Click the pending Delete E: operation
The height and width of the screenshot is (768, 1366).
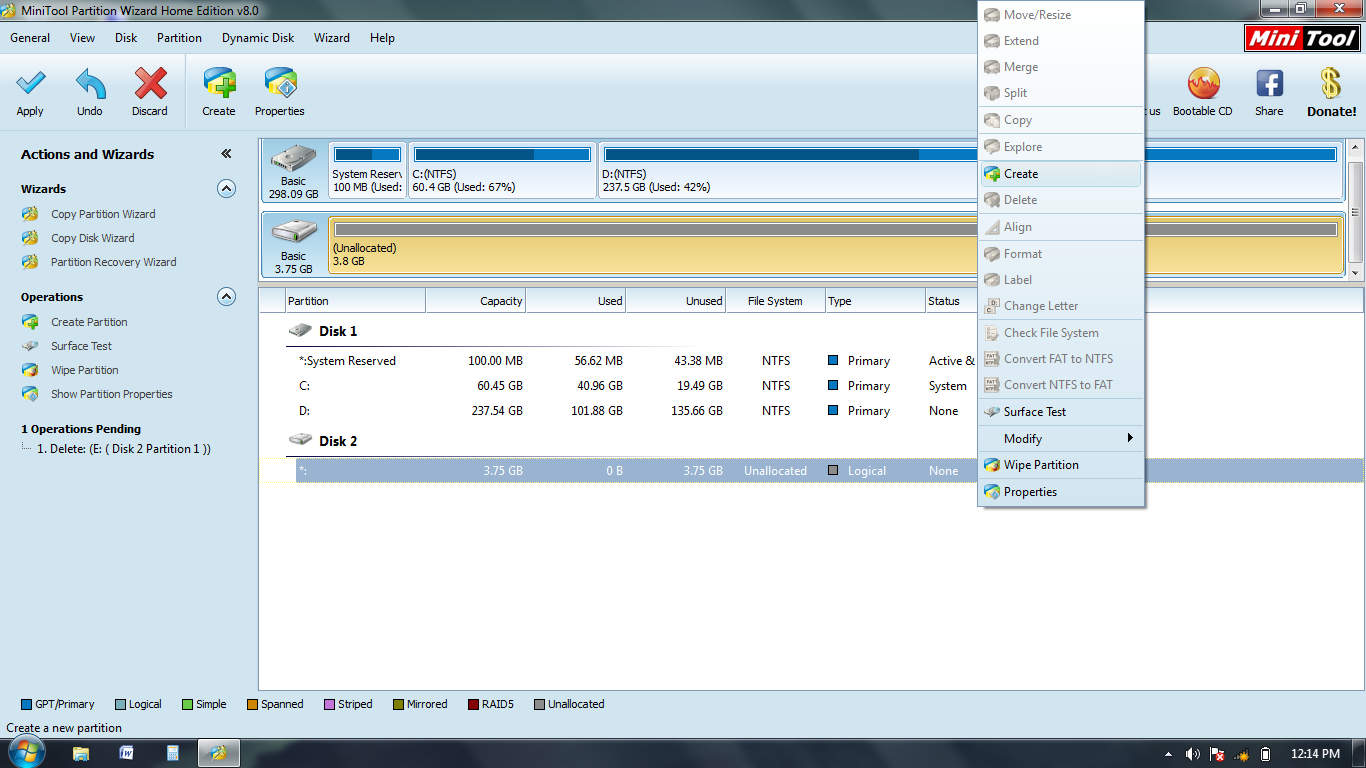[123, 449]
